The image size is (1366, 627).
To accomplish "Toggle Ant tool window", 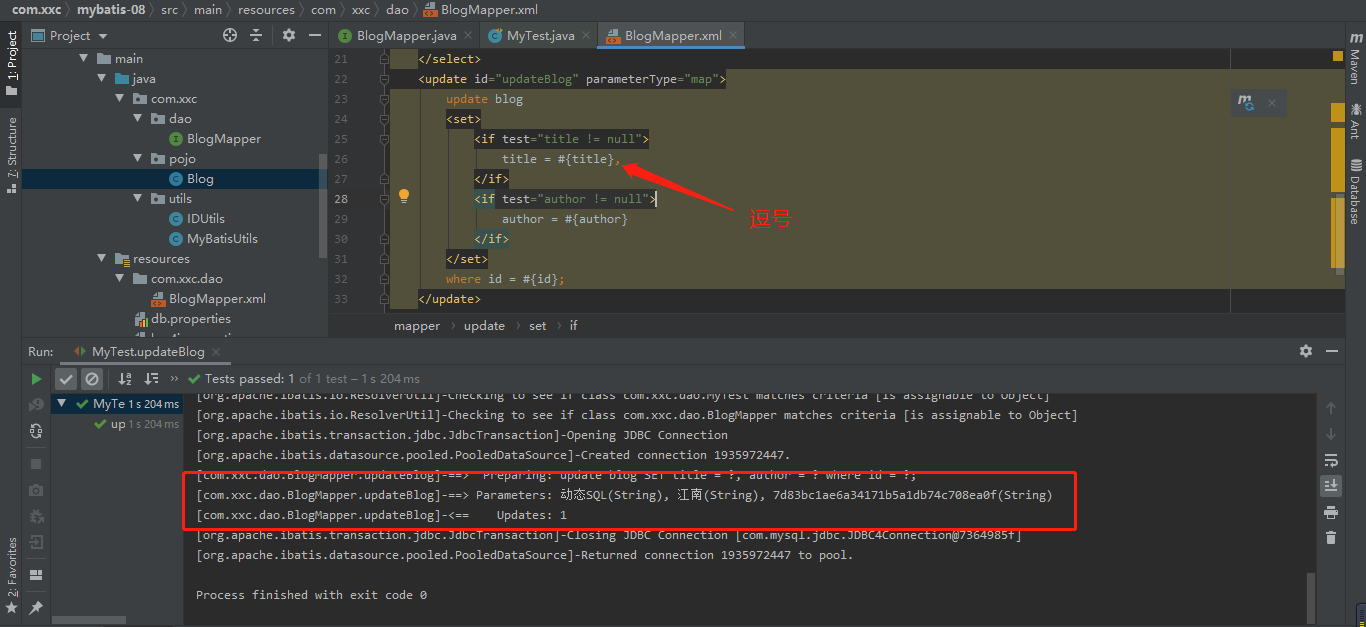I will tap(1355, 121).
